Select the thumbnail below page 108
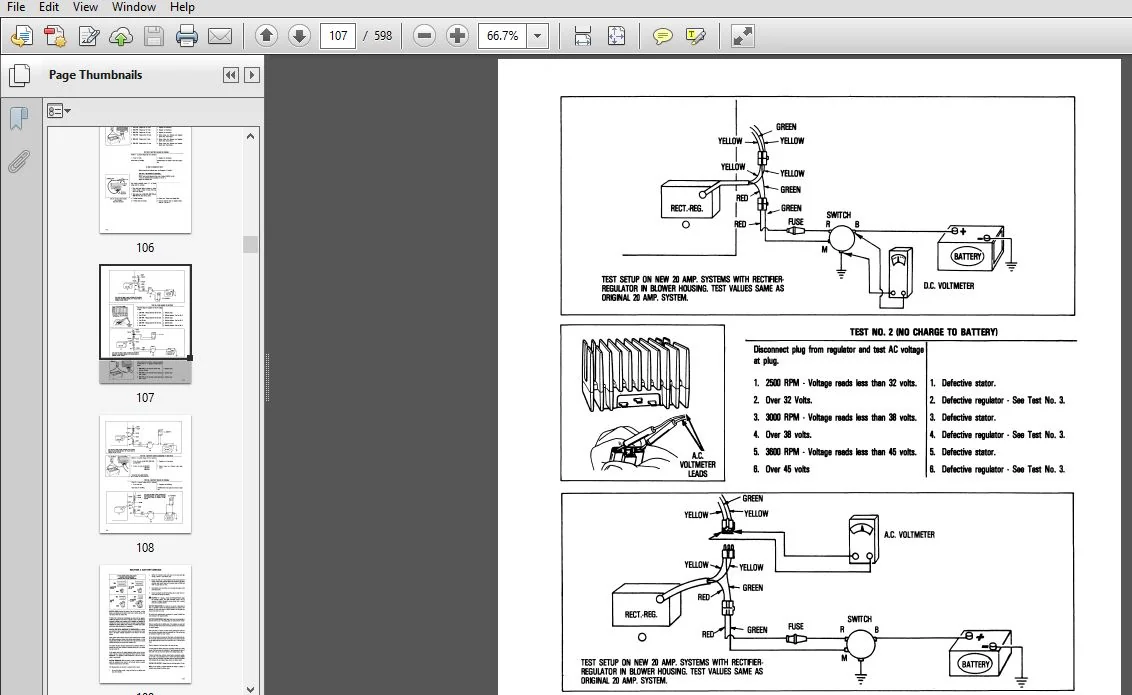1132x695 pixels. coord(145,624)
